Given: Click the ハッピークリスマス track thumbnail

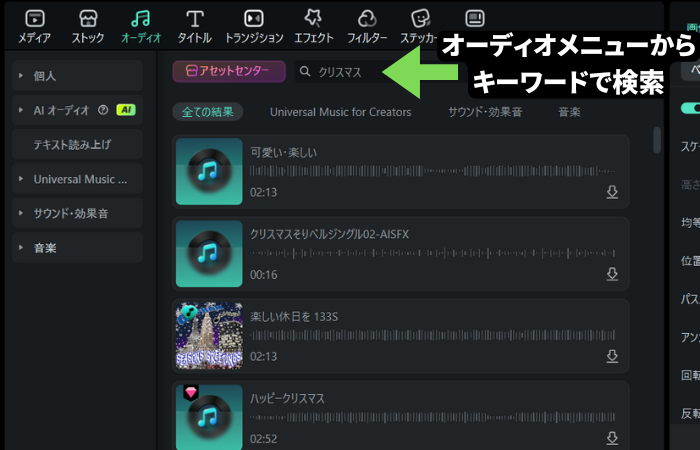Looking at the screenshot, I should [x=209, y=417].
